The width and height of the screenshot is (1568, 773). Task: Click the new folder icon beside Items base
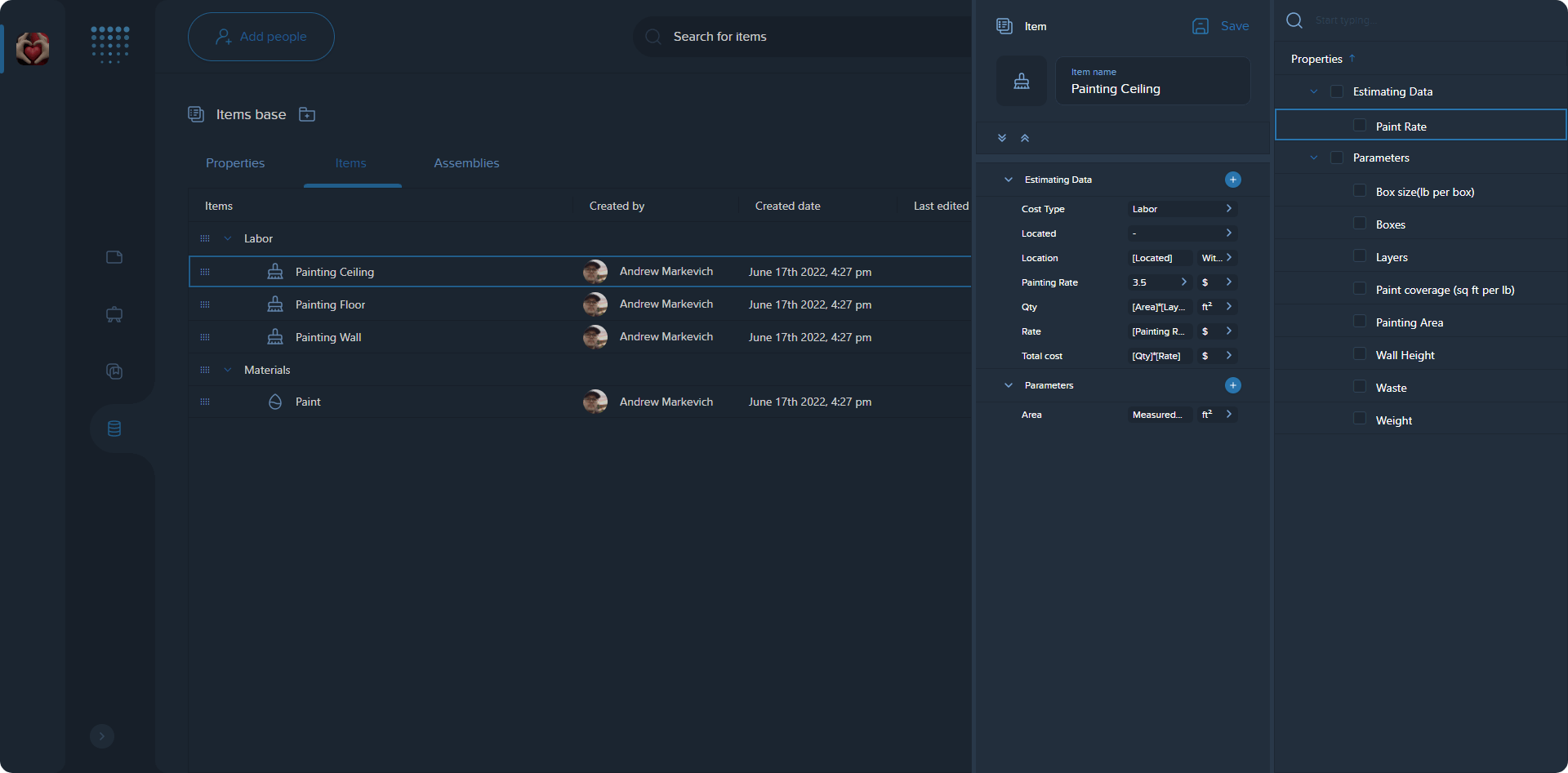pos(307,114)
